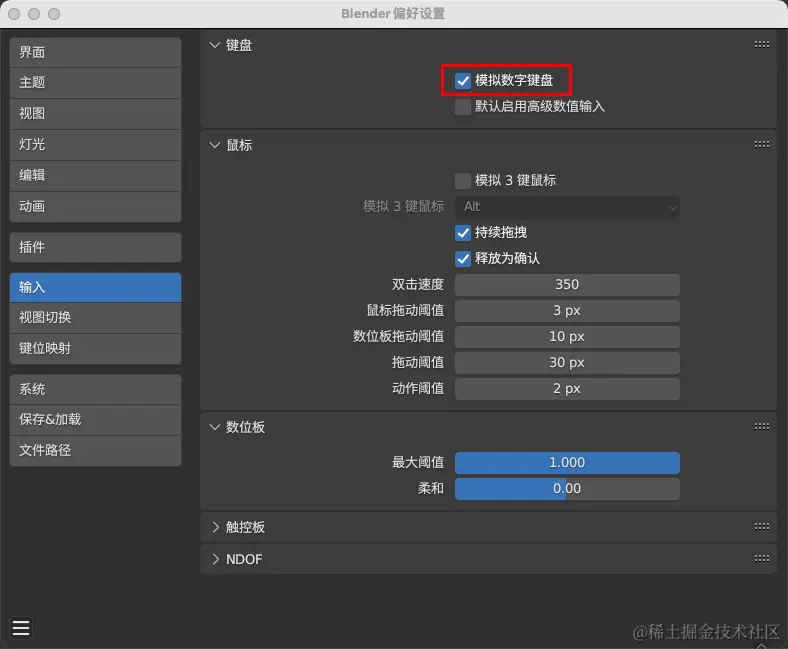The height and width of the screenshot is (649, 788).
Task: Switch to the 视图 preferences tab
Action: tap(95, 114)
